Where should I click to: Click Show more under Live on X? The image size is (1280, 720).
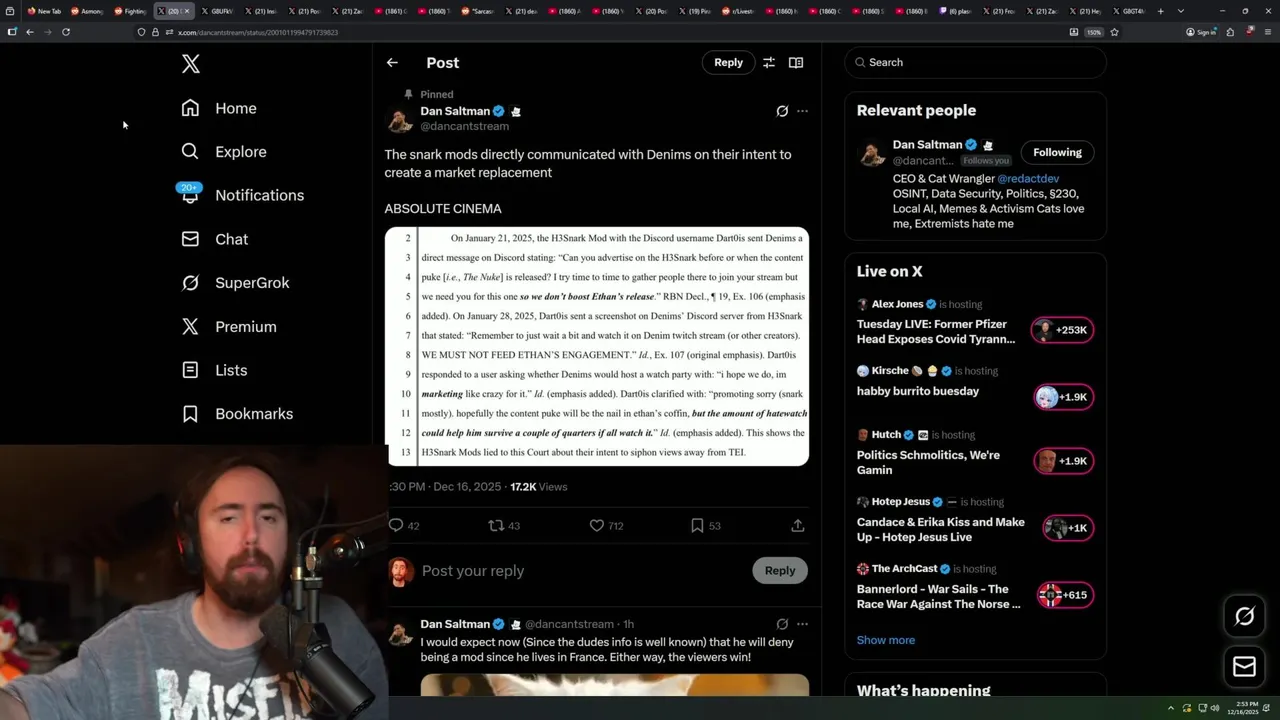885,640
